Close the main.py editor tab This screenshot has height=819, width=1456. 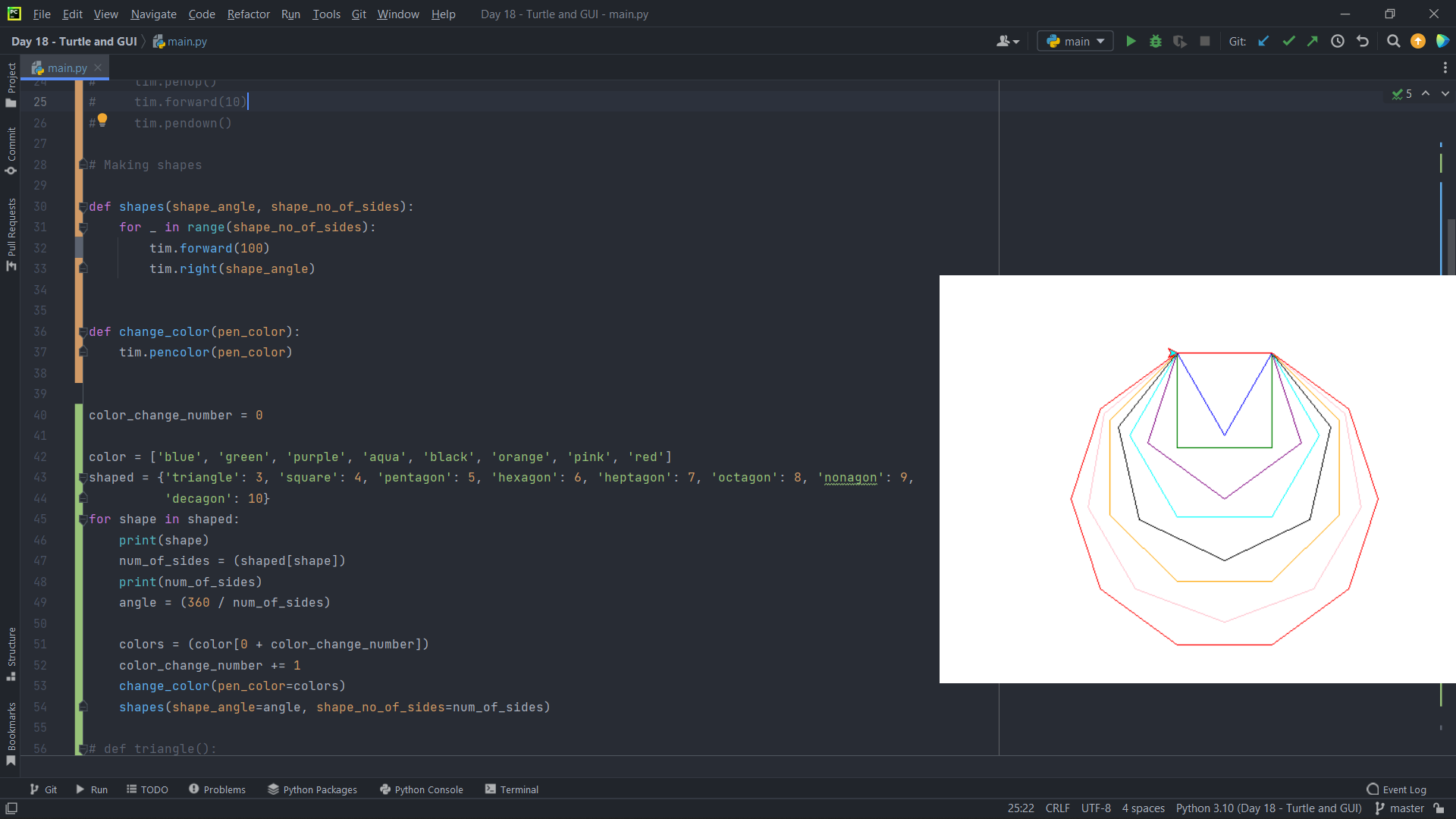[x=98, y=67]
